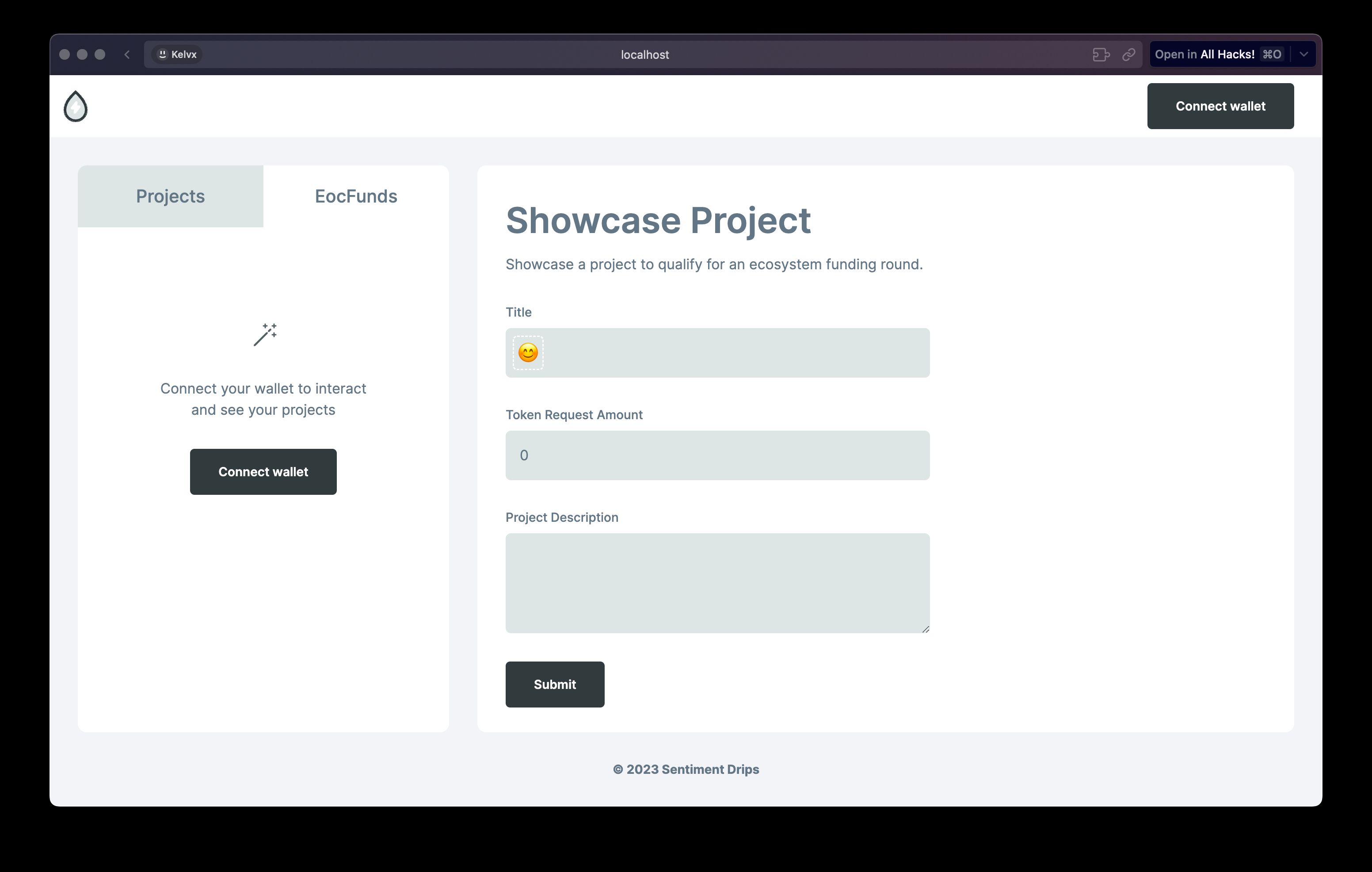Expand the Open in dropdown chevron
The width and height of the screenshot is (1372, 872).
click(1303, 55)
